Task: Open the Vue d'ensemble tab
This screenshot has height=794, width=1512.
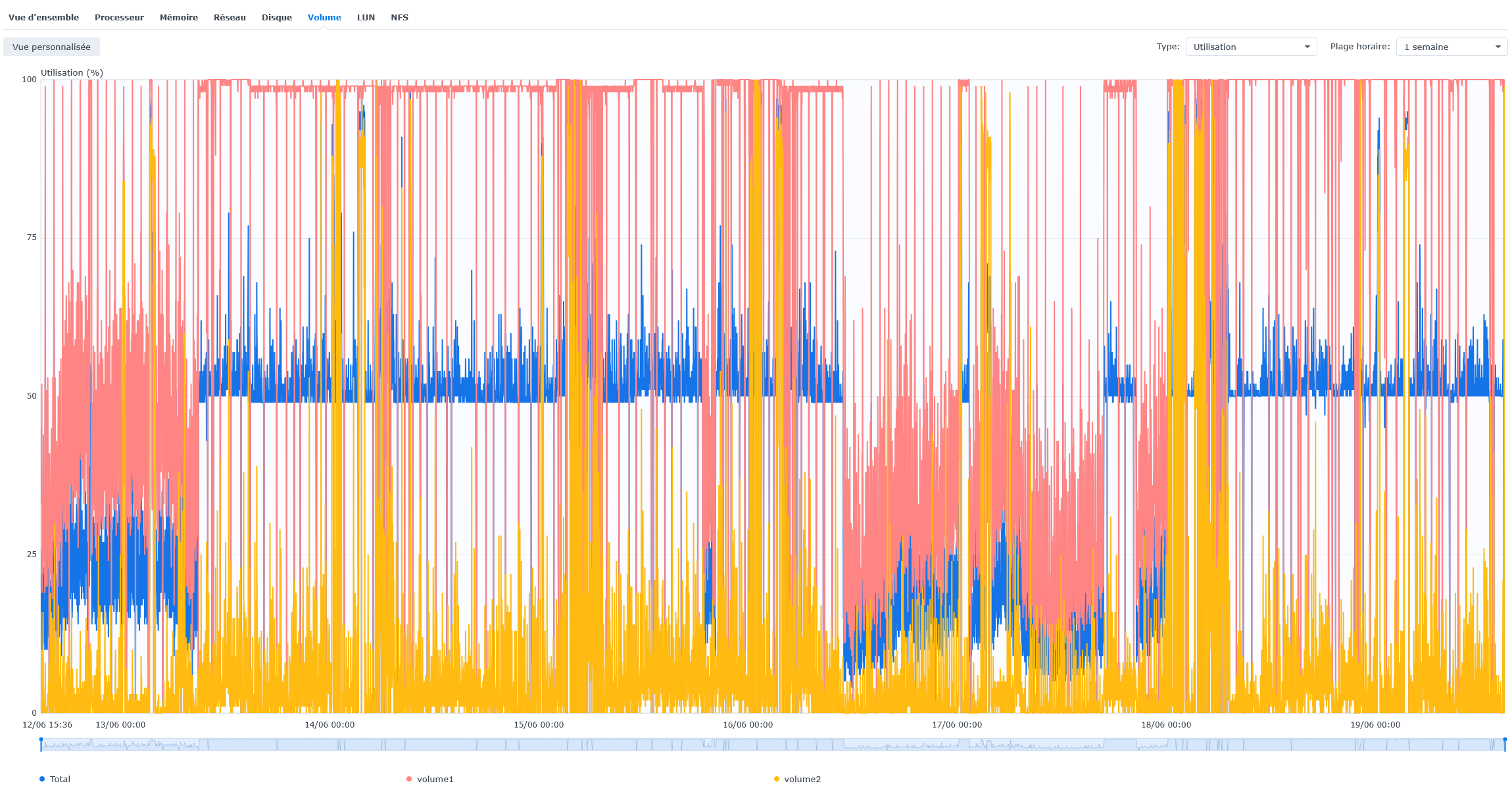Action: pyautogui.click(x=43, y=18)
